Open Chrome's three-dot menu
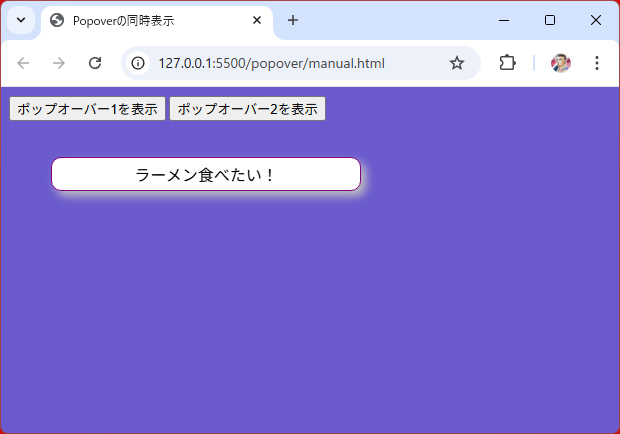Viewport: 620px width, 434px height. tap(597, 63)
